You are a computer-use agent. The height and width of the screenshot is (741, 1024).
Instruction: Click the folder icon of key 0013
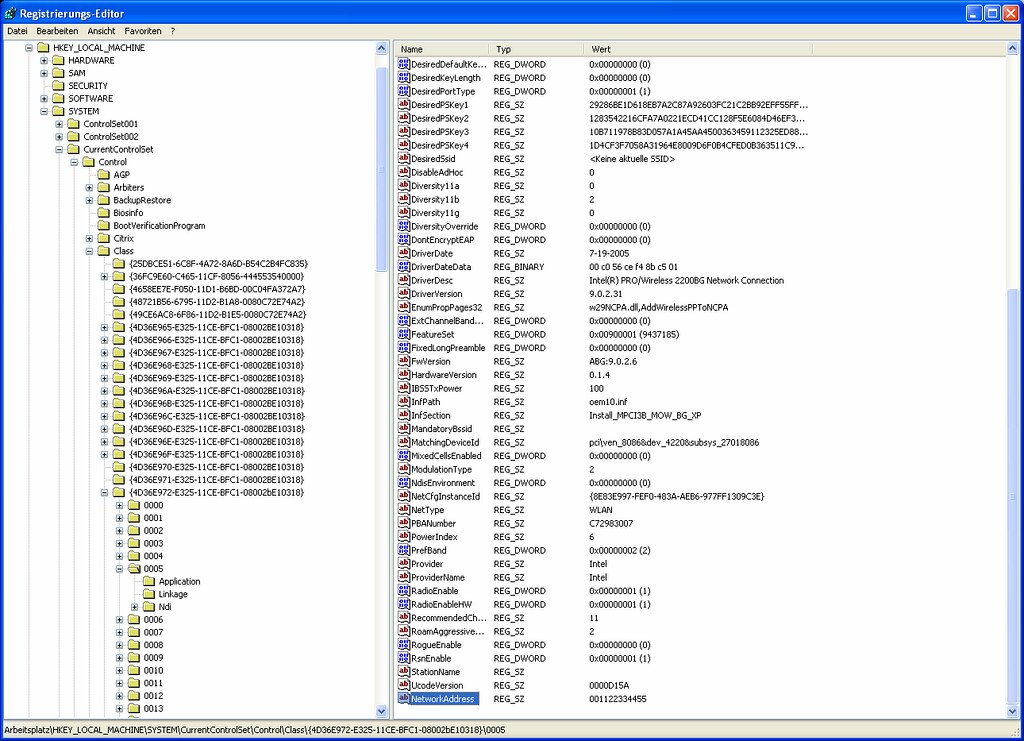[x=134, y=708]
